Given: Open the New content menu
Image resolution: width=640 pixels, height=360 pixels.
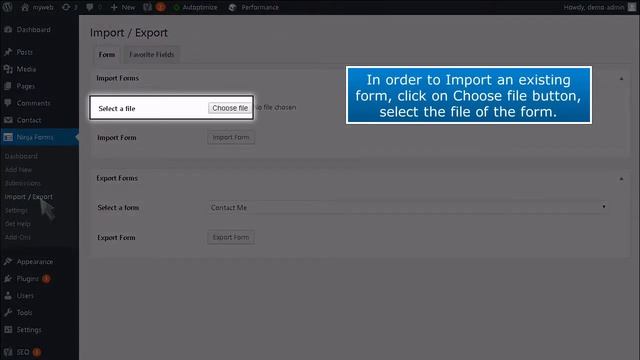Looking at the screenshot, I should click(122, 7).
